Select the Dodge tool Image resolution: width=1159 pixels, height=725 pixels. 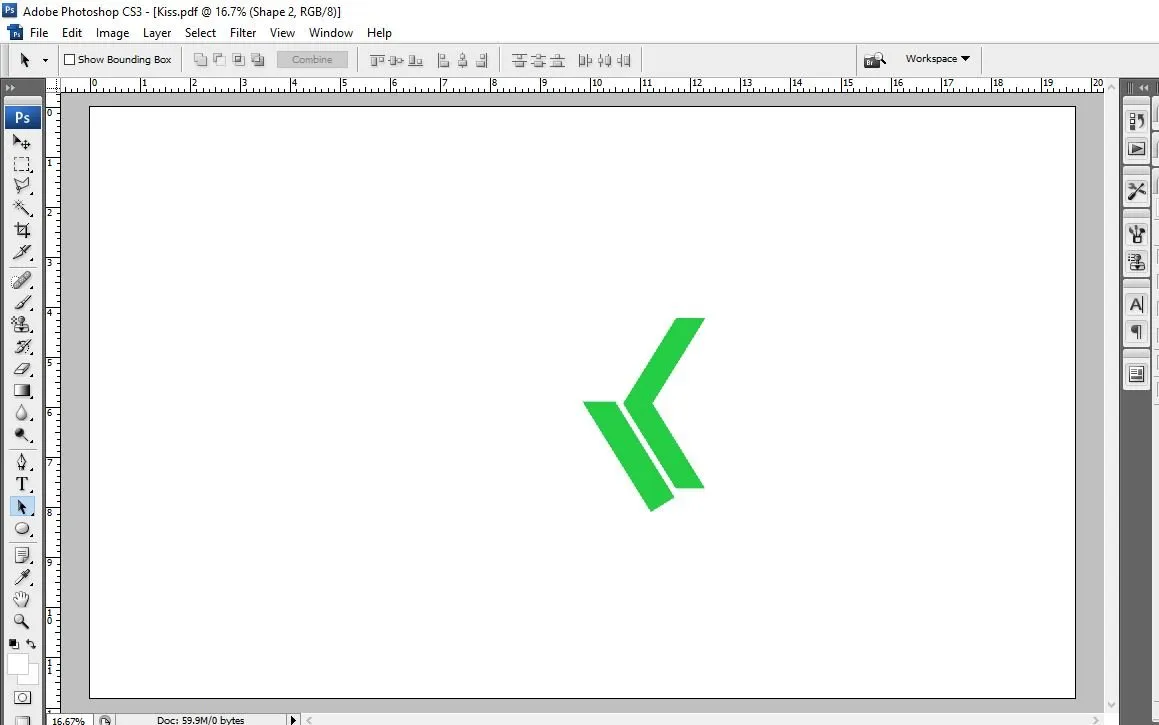[21, 435]
